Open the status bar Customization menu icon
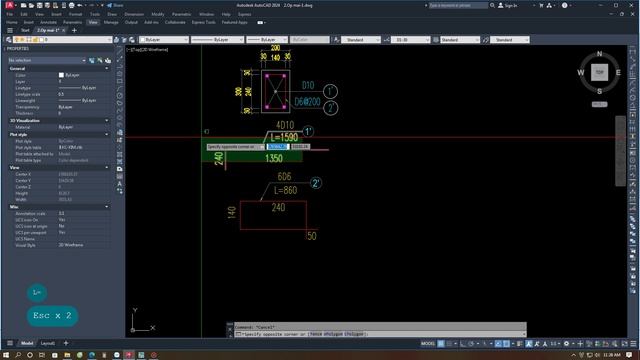This screenshot has width=640, height=360. 633,344
